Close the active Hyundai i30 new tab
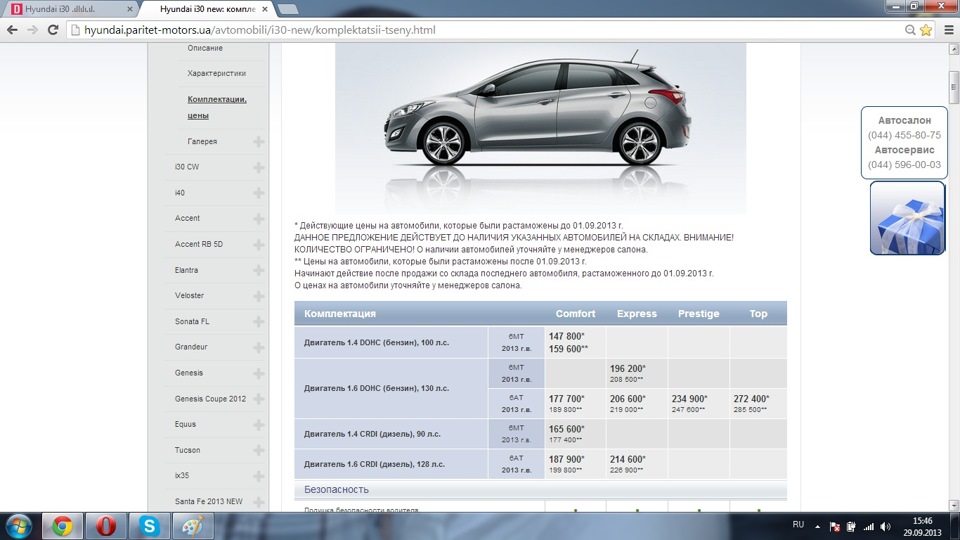The width and height of the screenshot is (960, 540). point(264,9)
